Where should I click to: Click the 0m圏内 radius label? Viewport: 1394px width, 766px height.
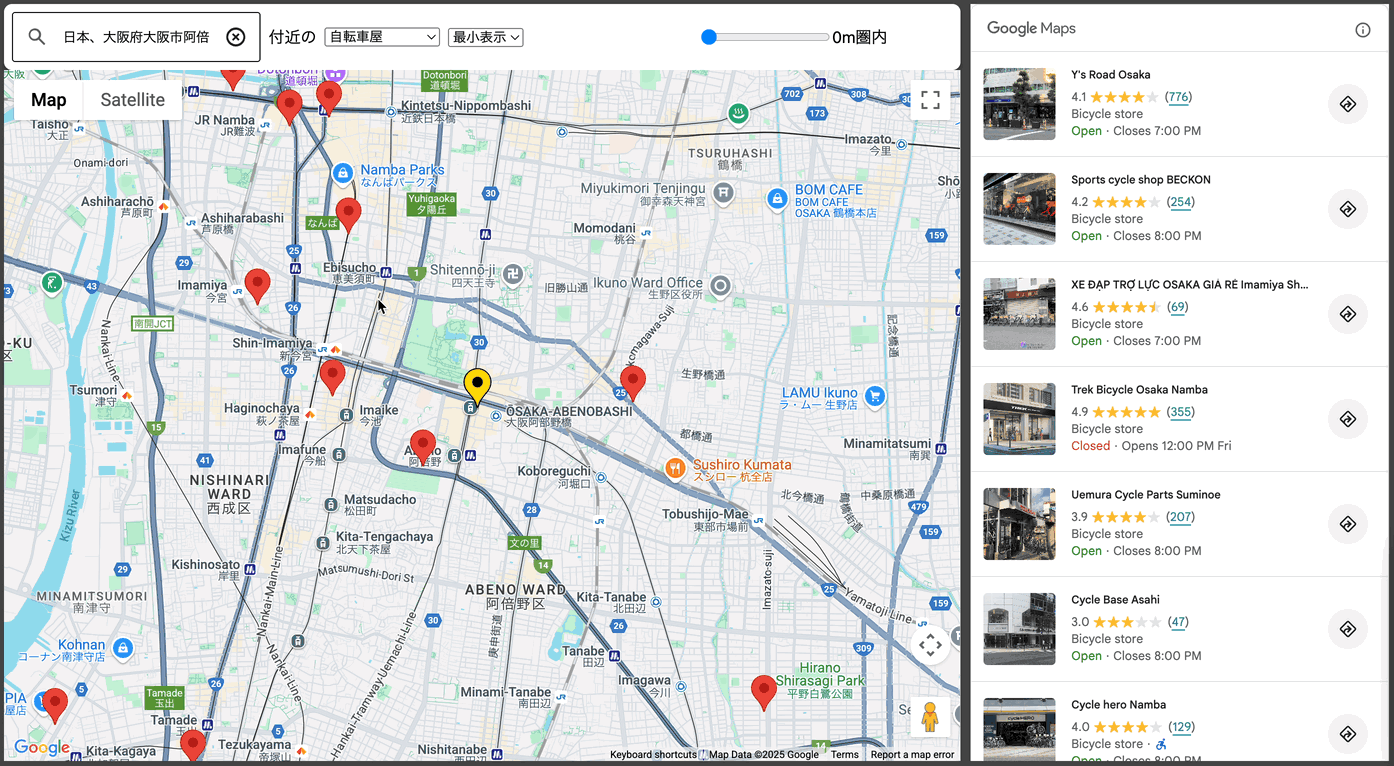pos(859,37)
